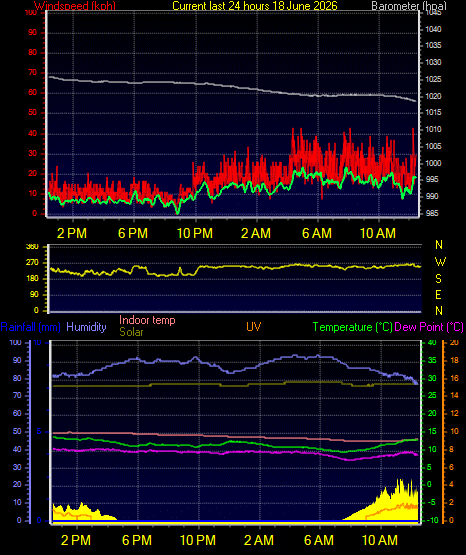Click the blue 5 on the rainfall axis
Screen dimensions: 466x555
pyautogui.click(x=39, y=431)
